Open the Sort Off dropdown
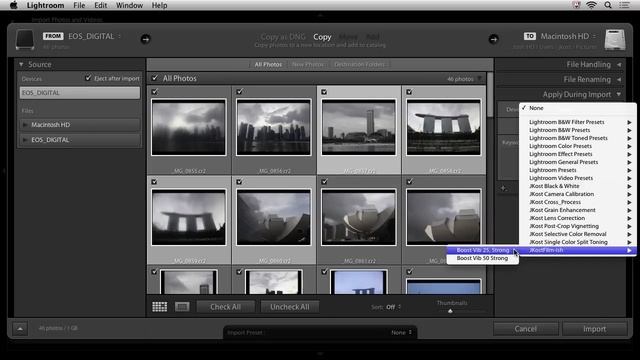Screen dimensions: 640x360 pos(393,307)
